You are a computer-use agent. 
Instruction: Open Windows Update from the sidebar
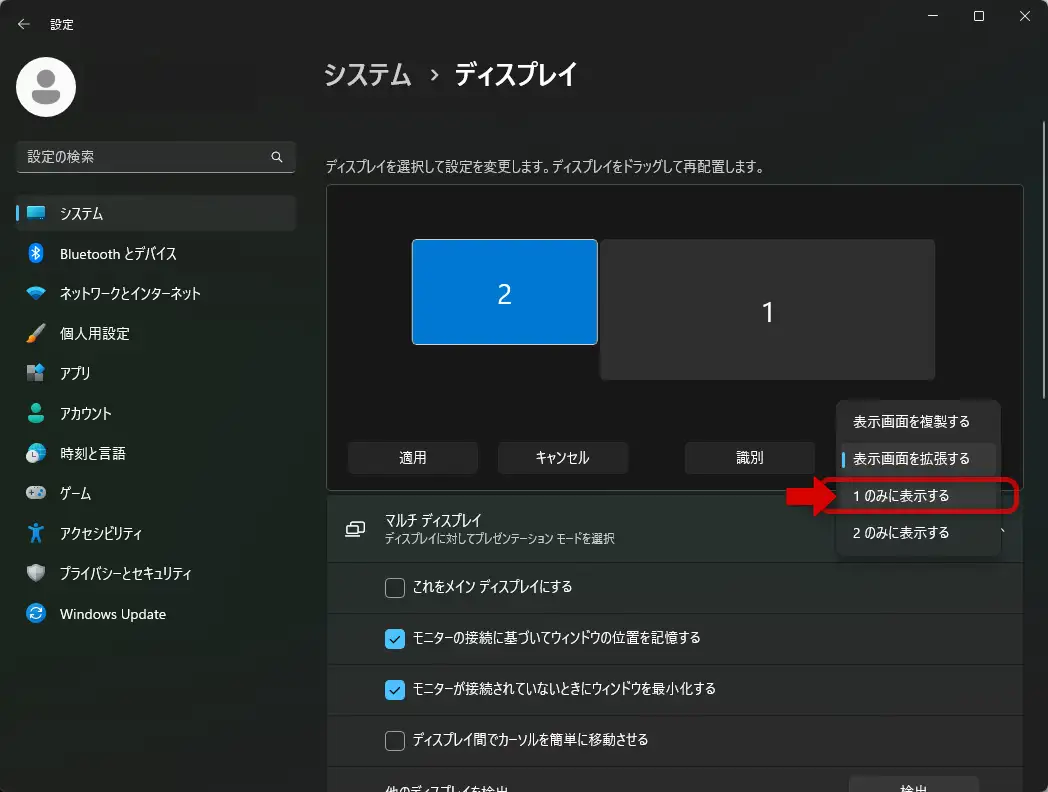112,614
